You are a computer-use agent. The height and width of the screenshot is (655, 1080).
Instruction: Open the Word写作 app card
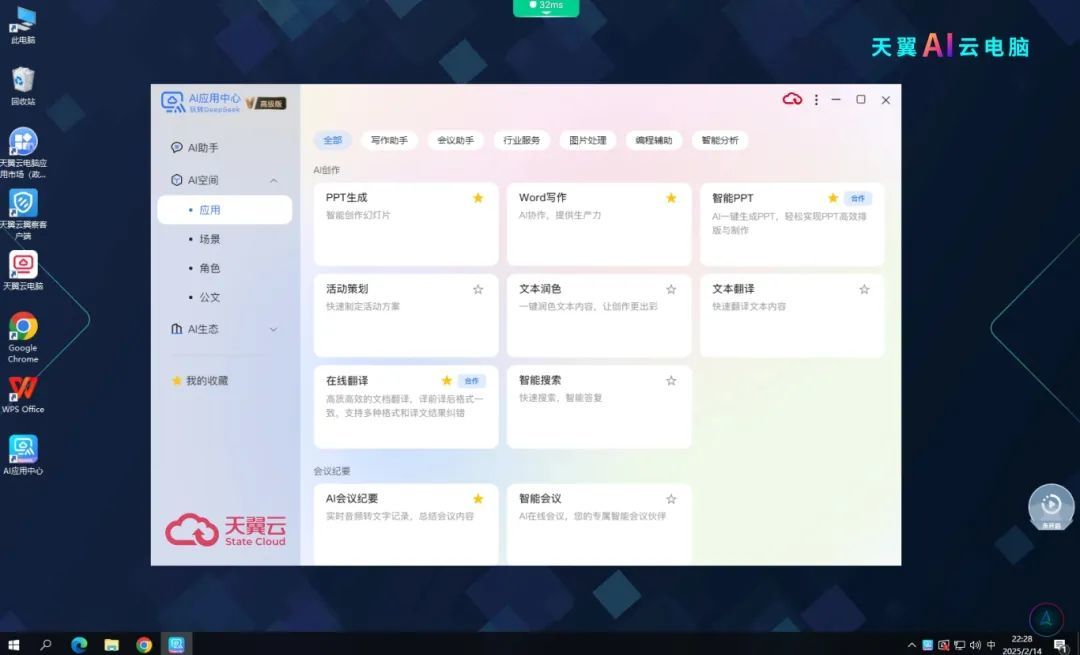(599, 224)
